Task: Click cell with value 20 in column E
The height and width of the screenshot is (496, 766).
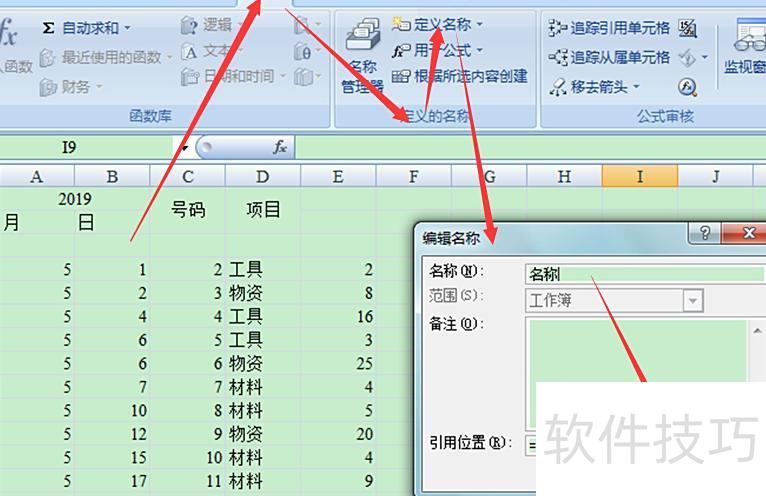Action: click(338, 433)
